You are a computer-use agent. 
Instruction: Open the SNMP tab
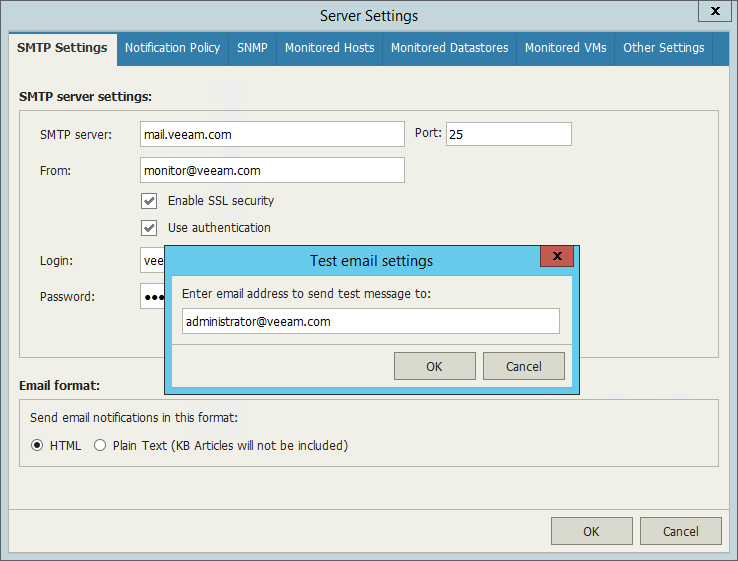tap(252, 48)
